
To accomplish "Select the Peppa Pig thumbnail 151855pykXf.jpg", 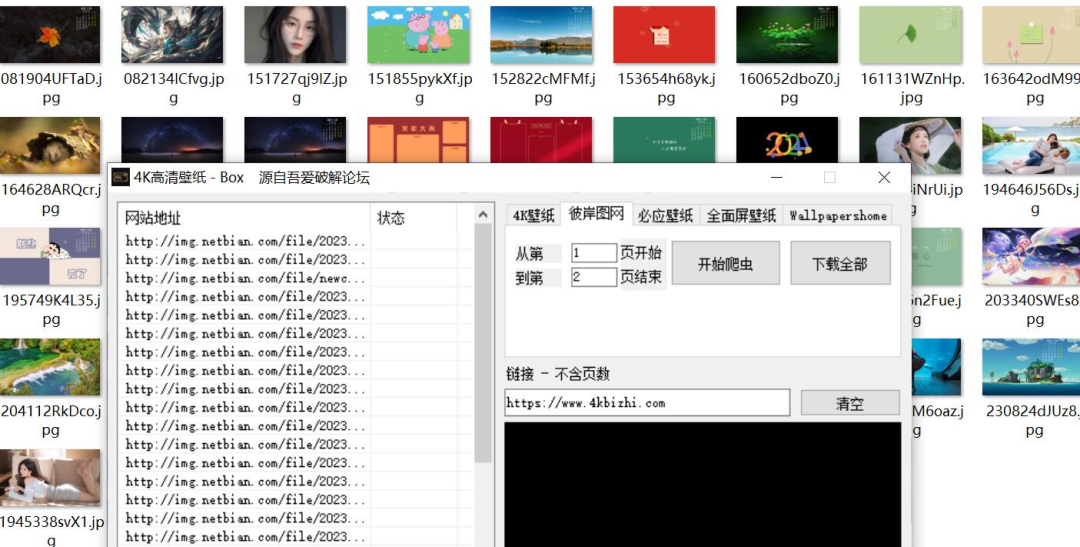I will [419, 34].
